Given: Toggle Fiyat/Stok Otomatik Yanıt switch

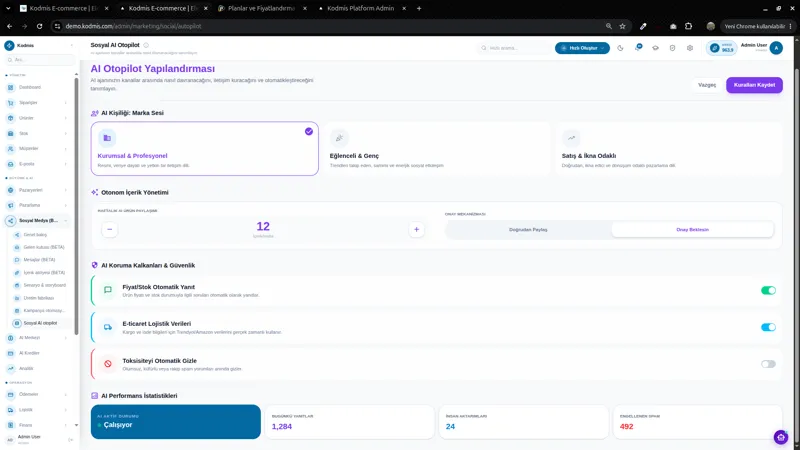Looking at the screenshot, I should pos(768,290).
